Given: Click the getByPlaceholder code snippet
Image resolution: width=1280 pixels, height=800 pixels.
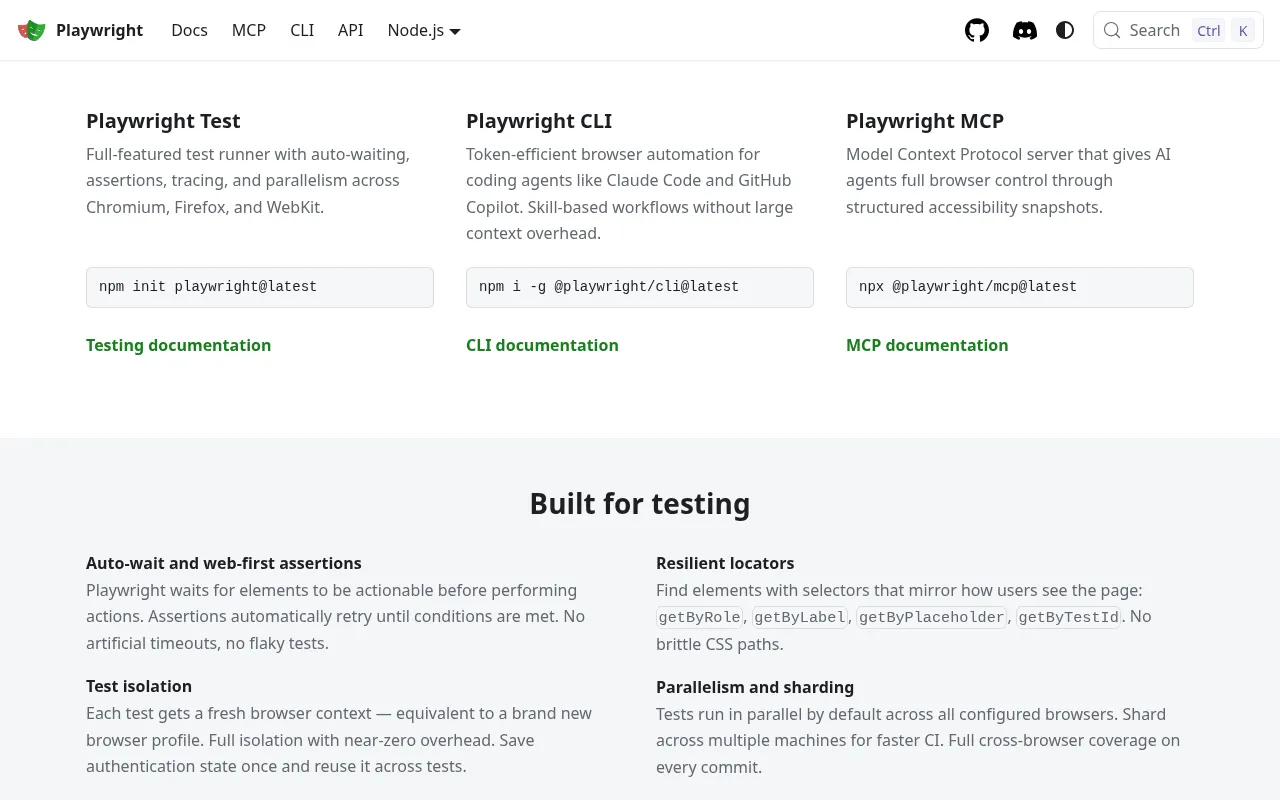Looking at the screenshot, I should pyautogui.click(x=932, y=617).
